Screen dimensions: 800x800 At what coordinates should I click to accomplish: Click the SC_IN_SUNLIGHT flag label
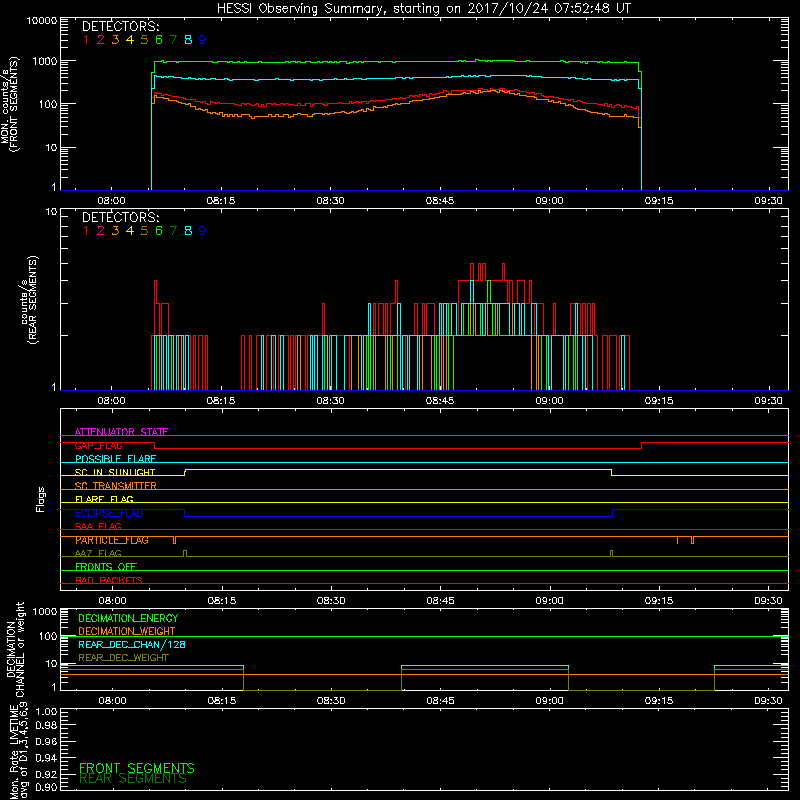click(115, 472)
